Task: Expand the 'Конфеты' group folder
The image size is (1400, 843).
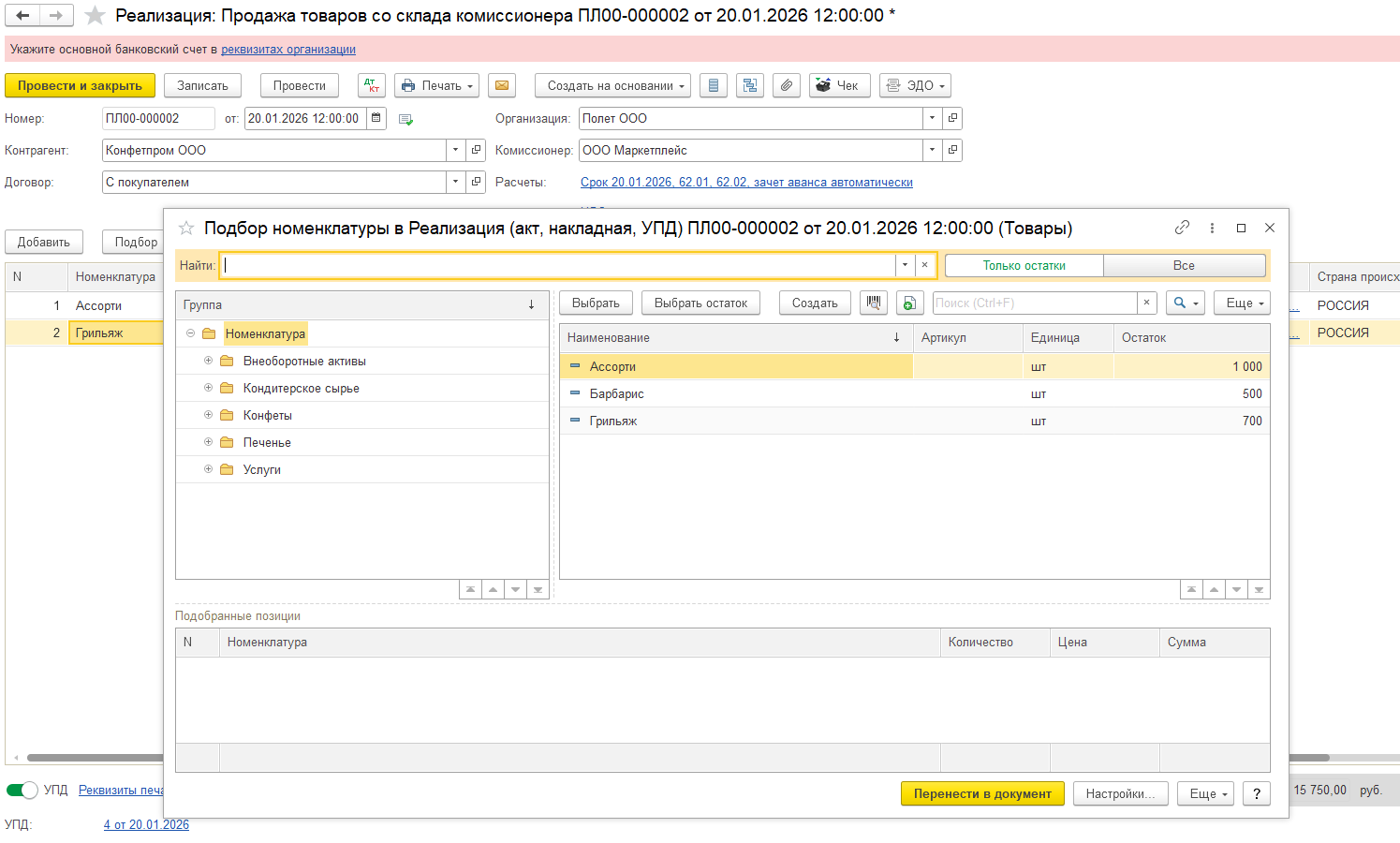Action: click(x=208, y=415)
